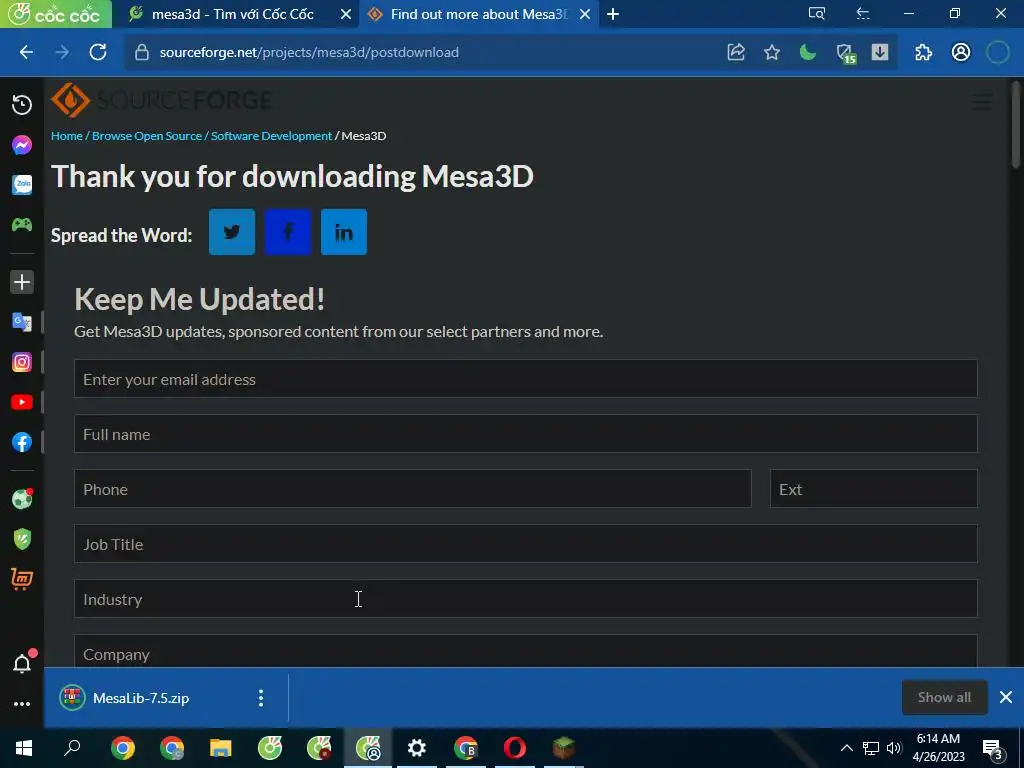Add a new sidebar shortcut with plus
The height and width of the screenshot is (768, 1024).
tap(22, 282)
